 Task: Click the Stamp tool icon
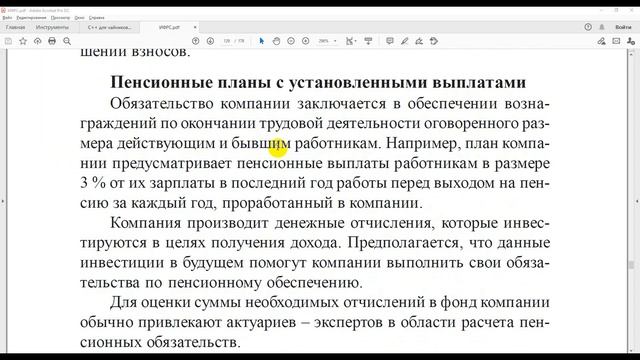[434, 41]
